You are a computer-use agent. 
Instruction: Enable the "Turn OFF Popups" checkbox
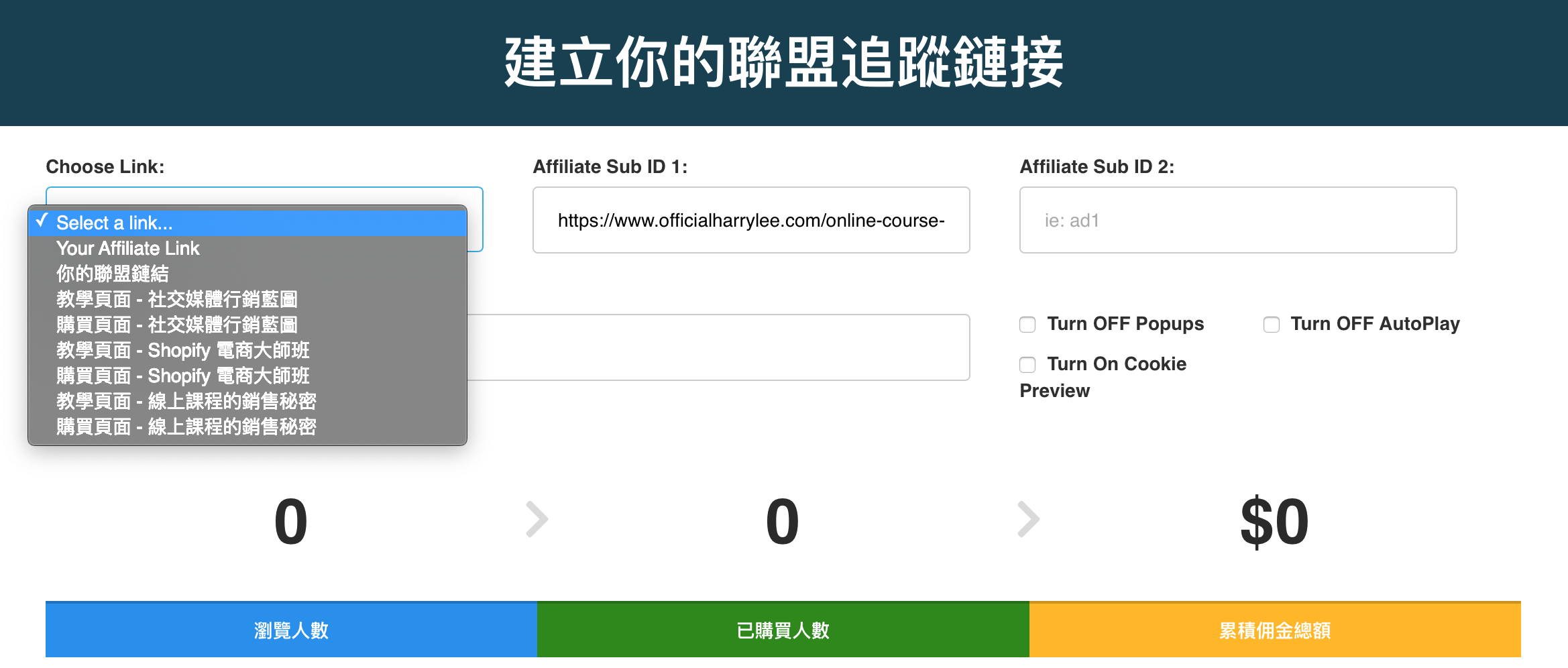pos(1027,325)
